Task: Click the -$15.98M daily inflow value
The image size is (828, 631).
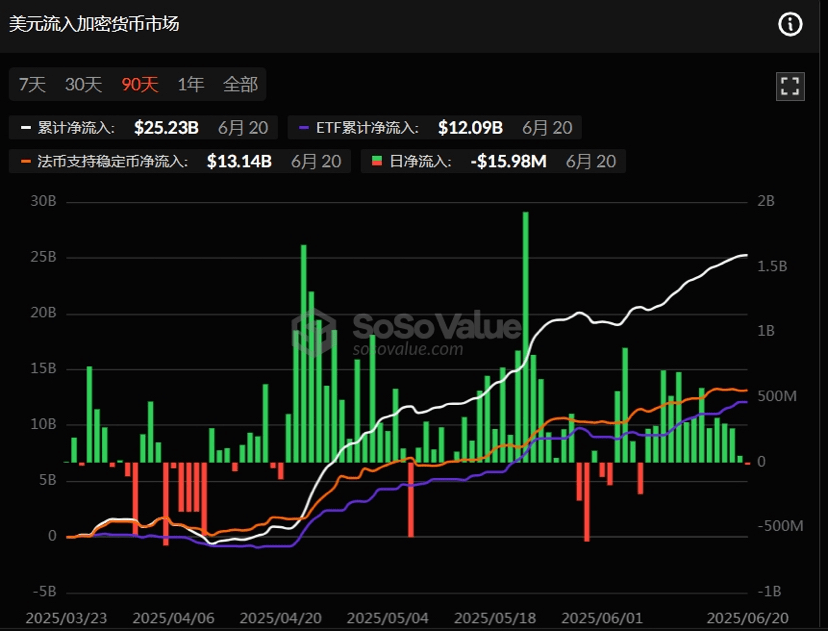Action: pyautogui.click(x=509, y=161)
